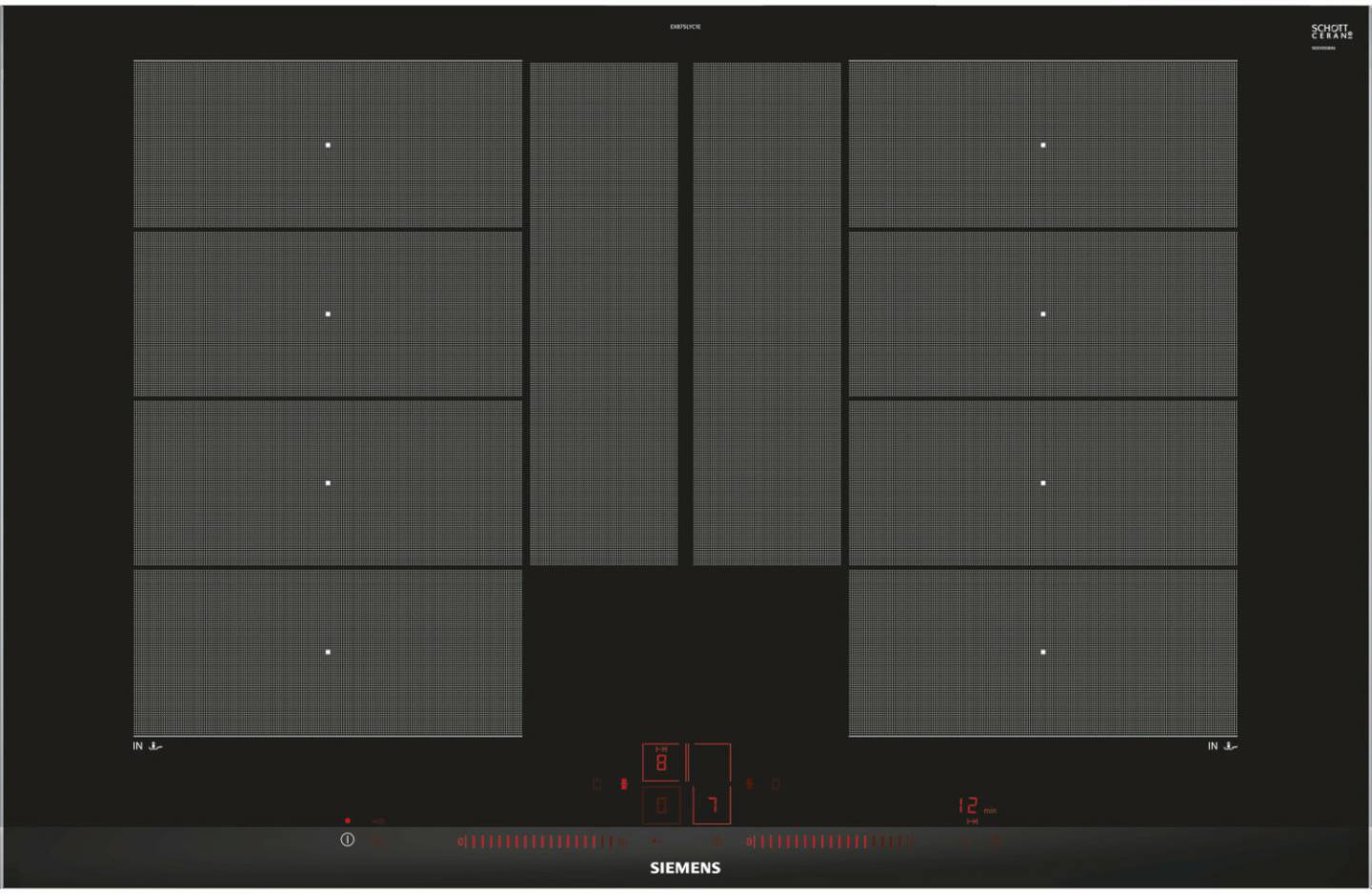Image resolution: width=1372 pixels, height=894 pixels.
Task: Tap the 12 min timer display
Action: pyautogui.click(x=977, y=806)
